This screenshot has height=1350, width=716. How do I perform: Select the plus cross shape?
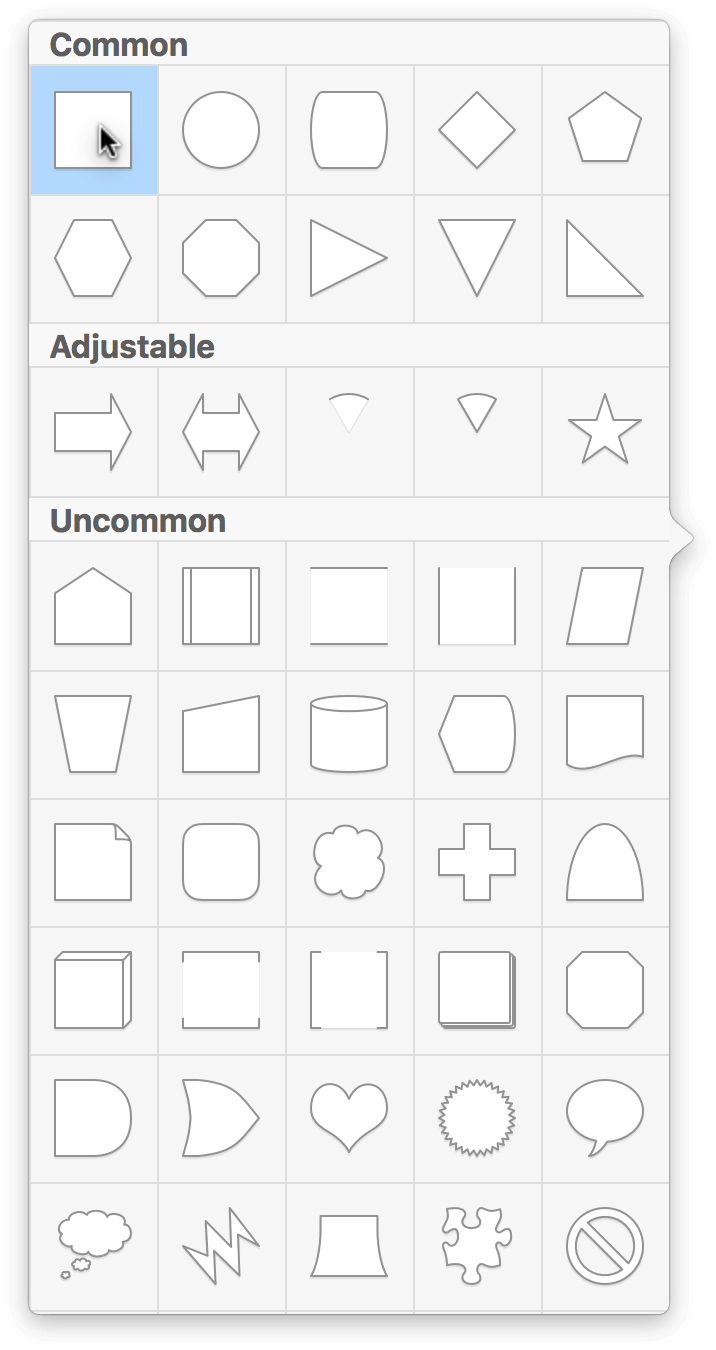click(477, 862)
